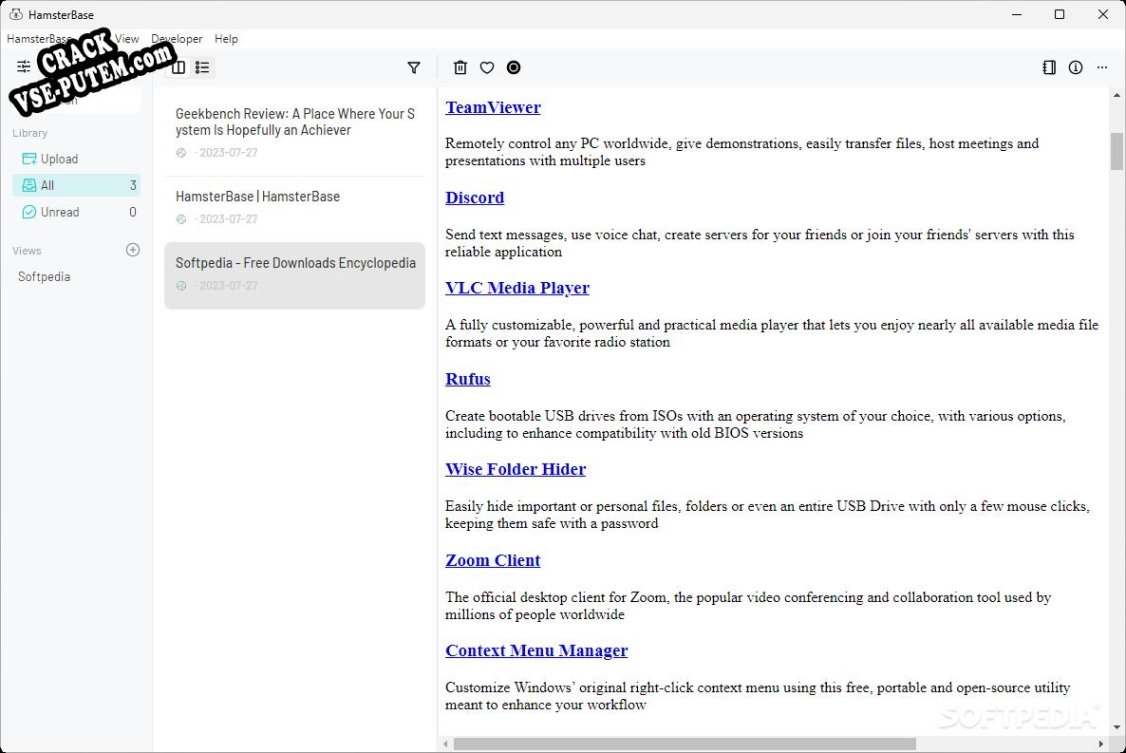
Task: Open the Softpedia saved view
Action: [44, 277]
